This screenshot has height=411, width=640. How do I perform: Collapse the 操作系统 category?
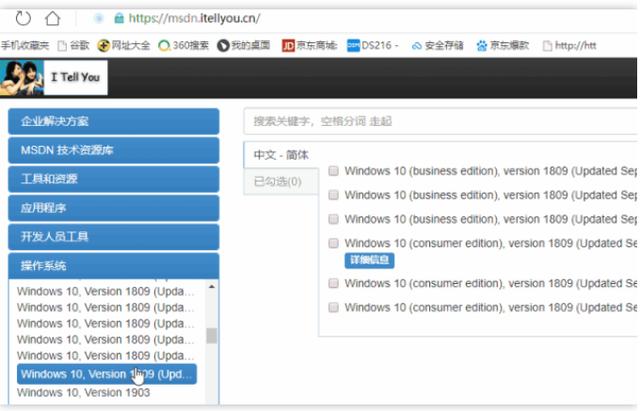pyautogui.click(x=113, y=266)
